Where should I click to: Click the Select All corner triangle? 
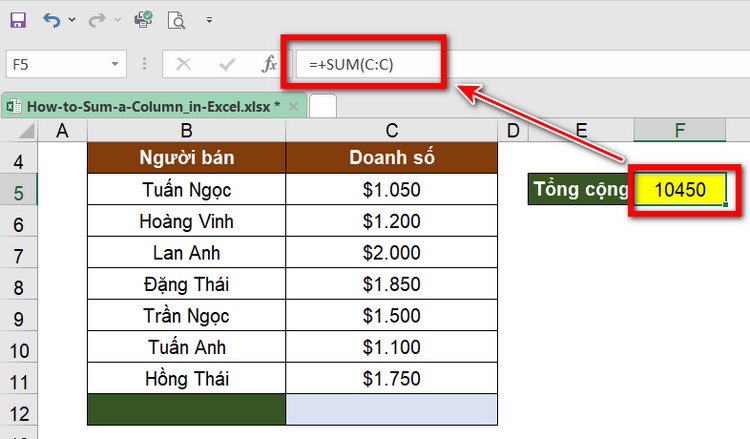(26, 130)
